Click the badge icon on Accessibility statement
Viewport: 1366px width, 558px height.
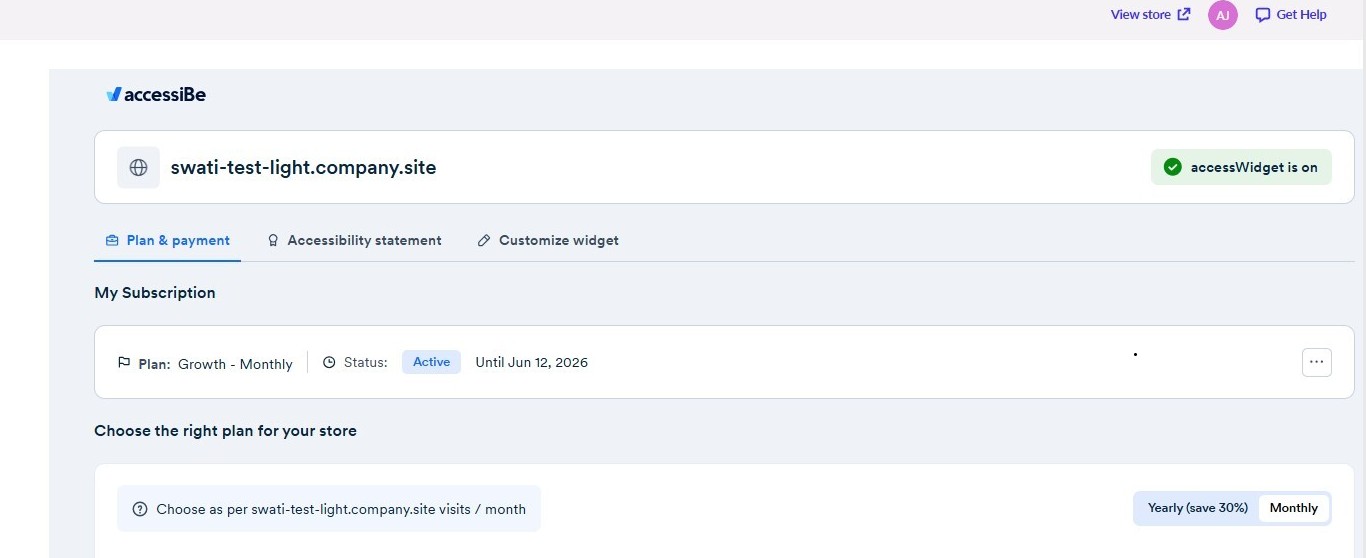click(x=273, y=241)
